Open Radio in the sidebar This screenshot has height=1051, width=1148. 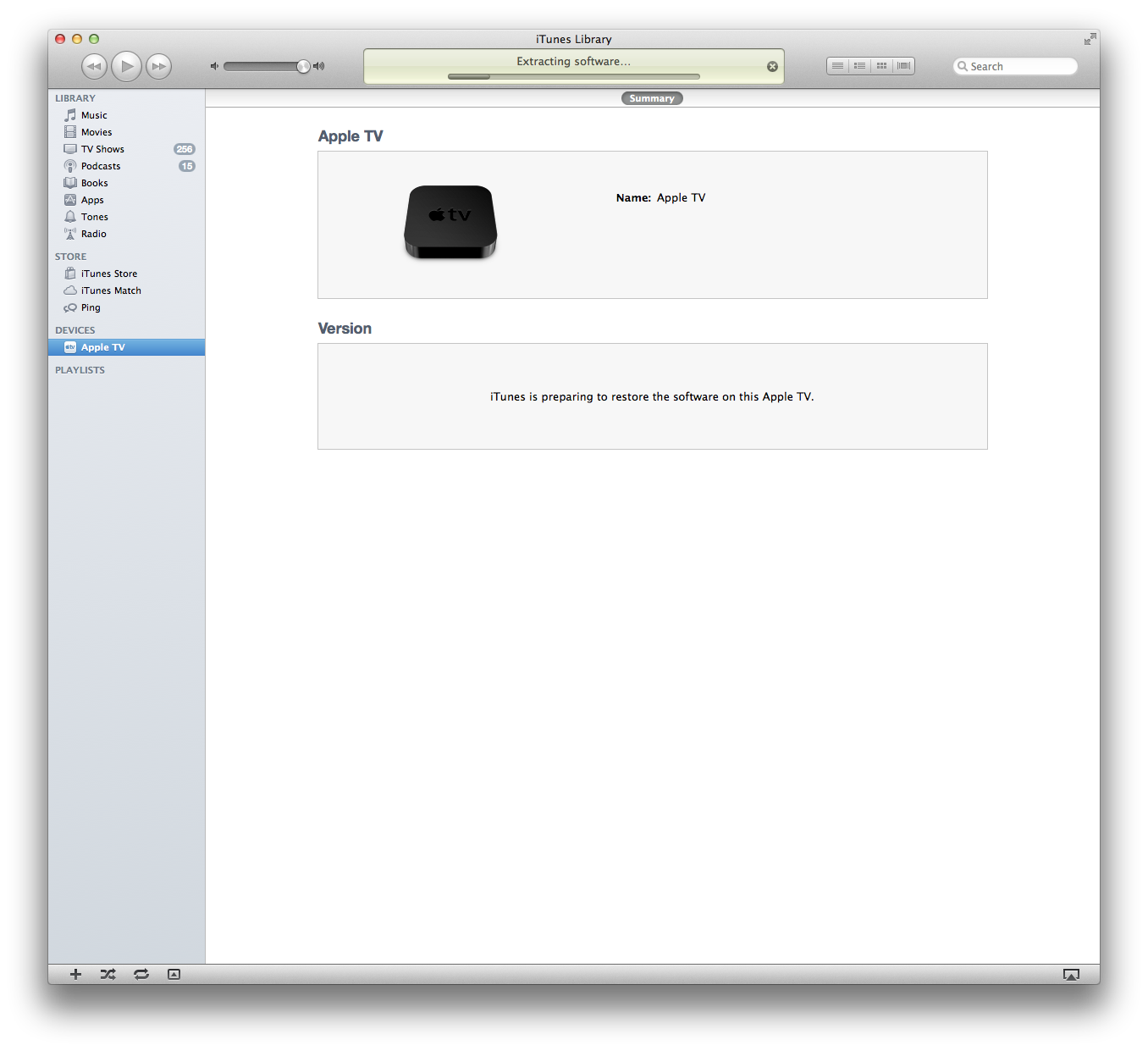(x=126, y=234)
